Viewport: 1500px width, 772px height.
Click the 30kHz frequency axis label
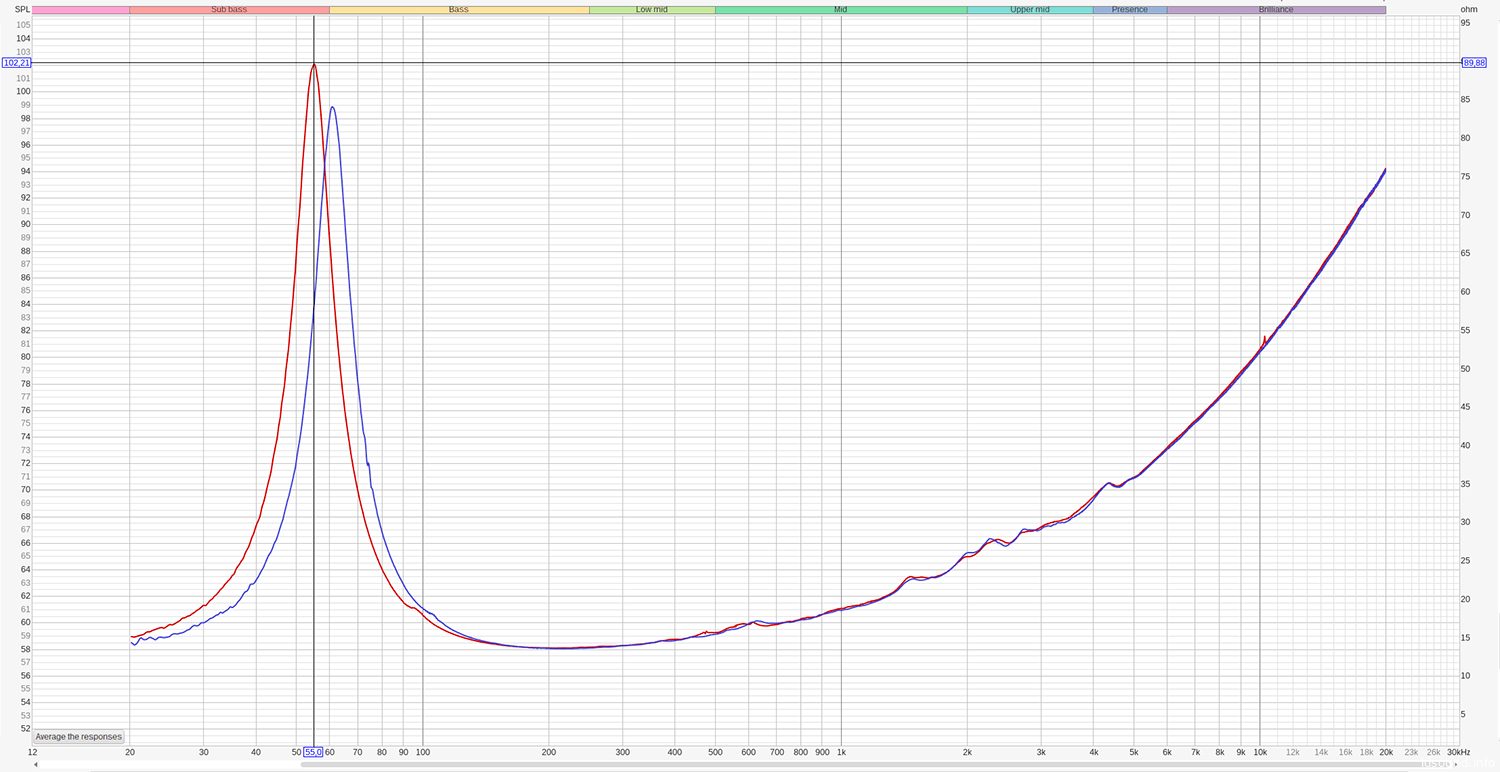tap(1459, 752)
